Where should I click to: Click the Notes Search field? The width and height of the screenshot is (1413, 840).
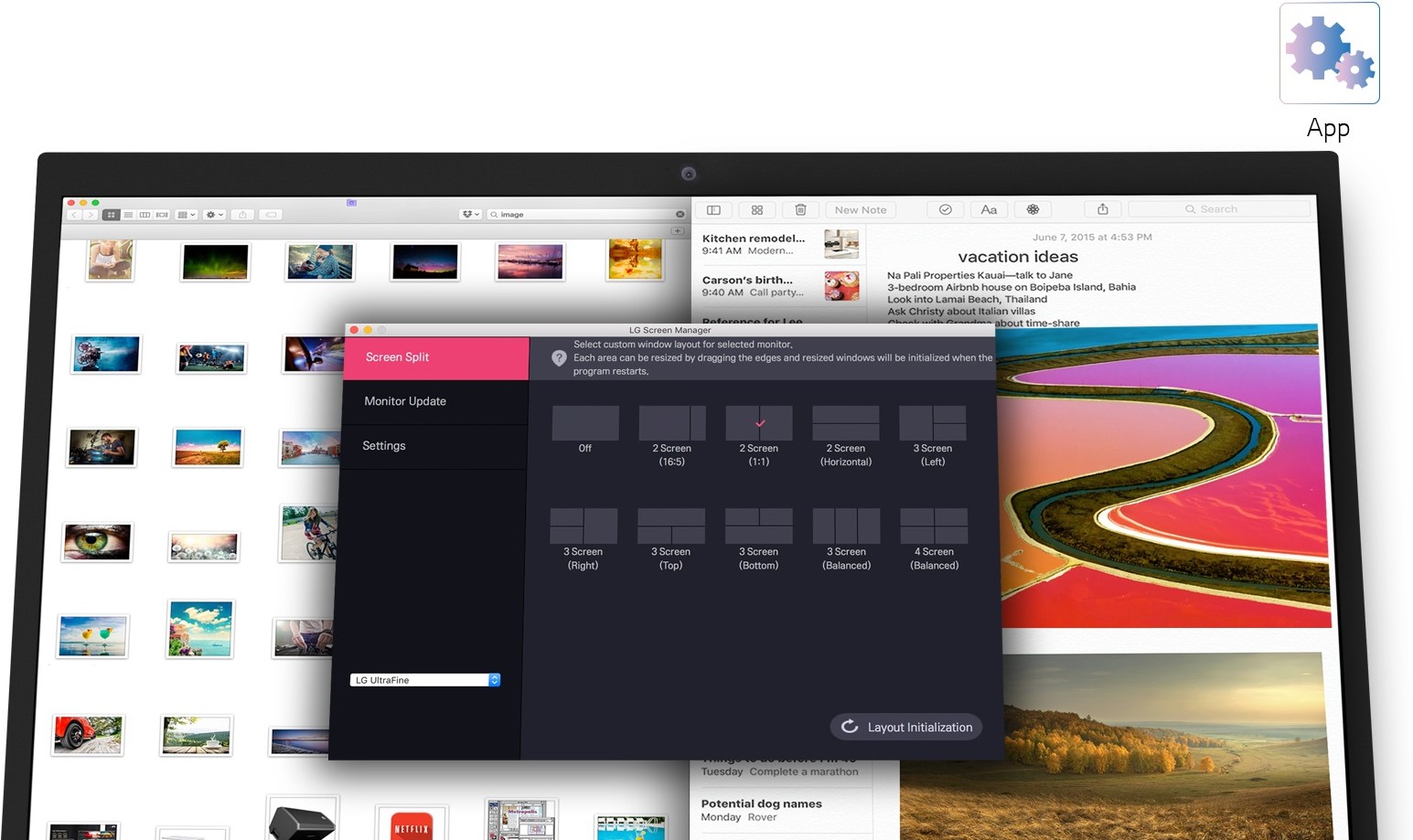(x=1219, y=209)
